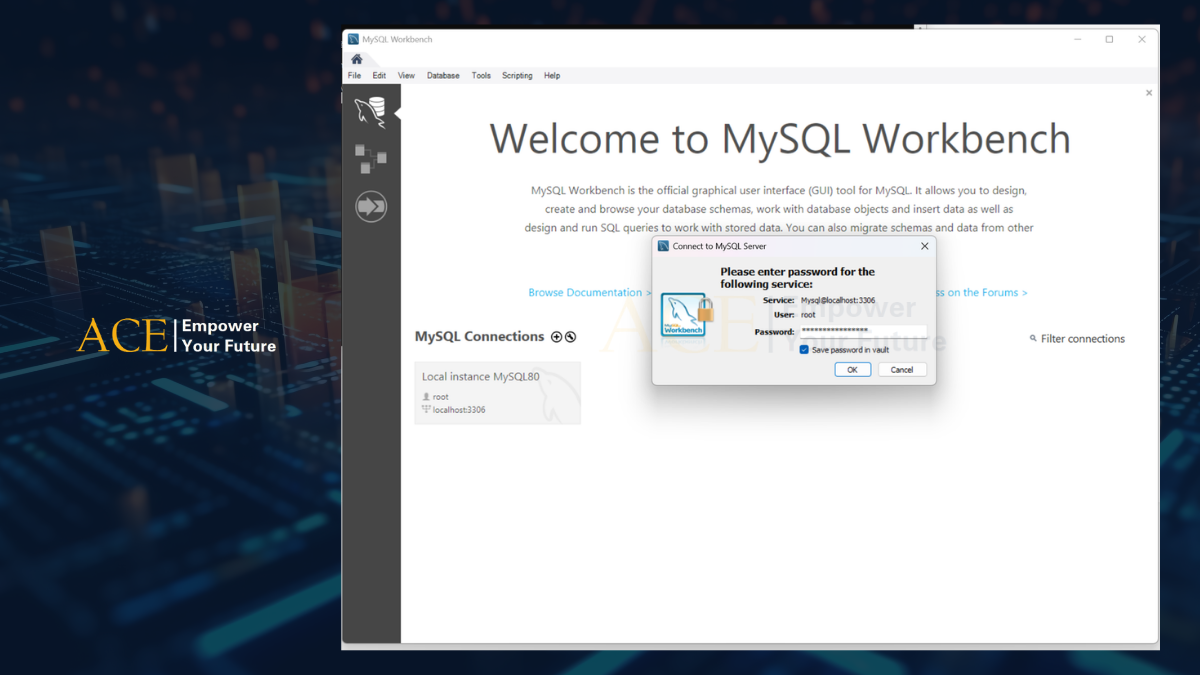1200x675 pixels.
Task: Select the Local instance MySQL80 connection tile
Action: [497, 392]
